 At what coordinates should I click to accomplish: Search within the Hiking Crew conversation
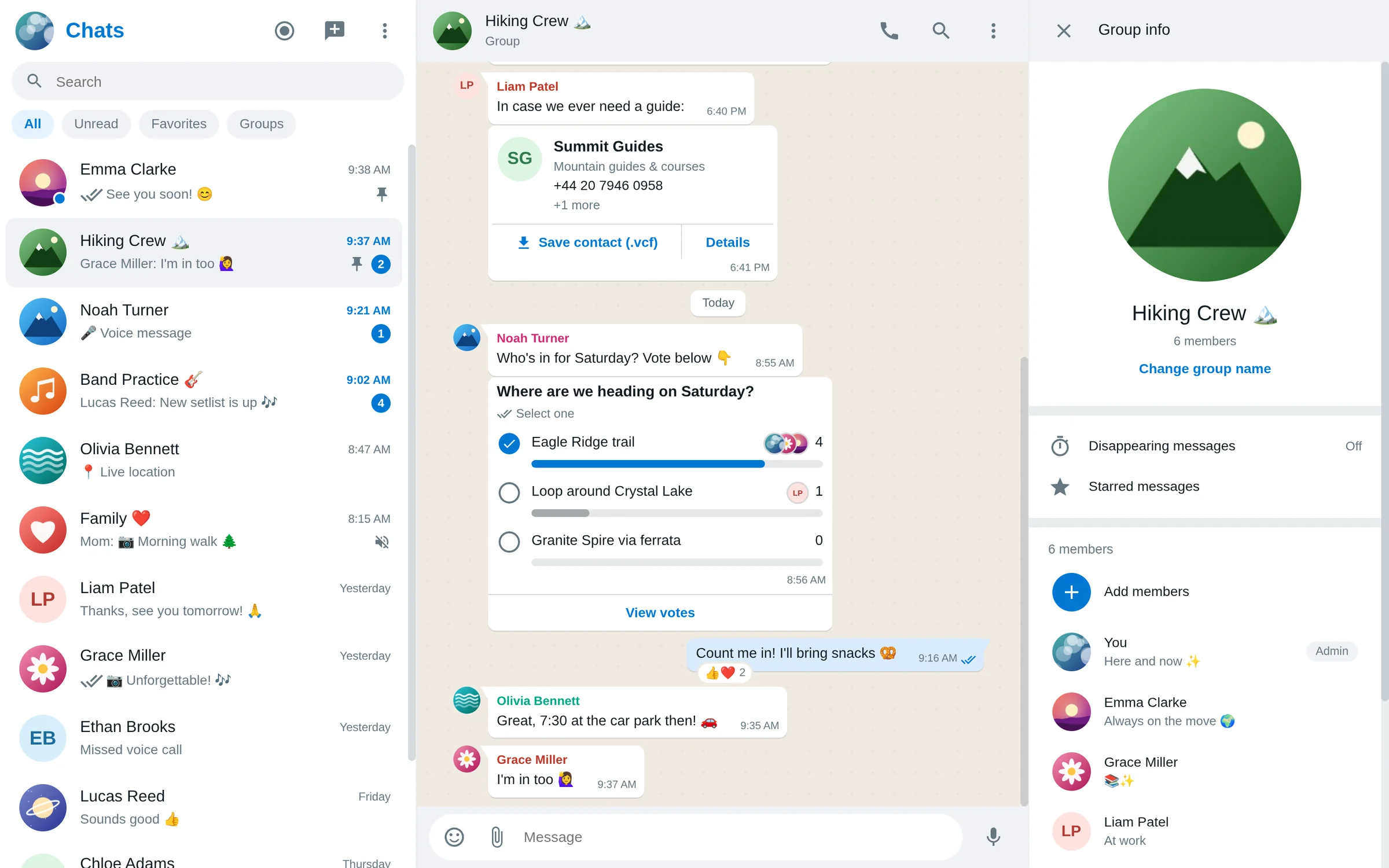941,31
